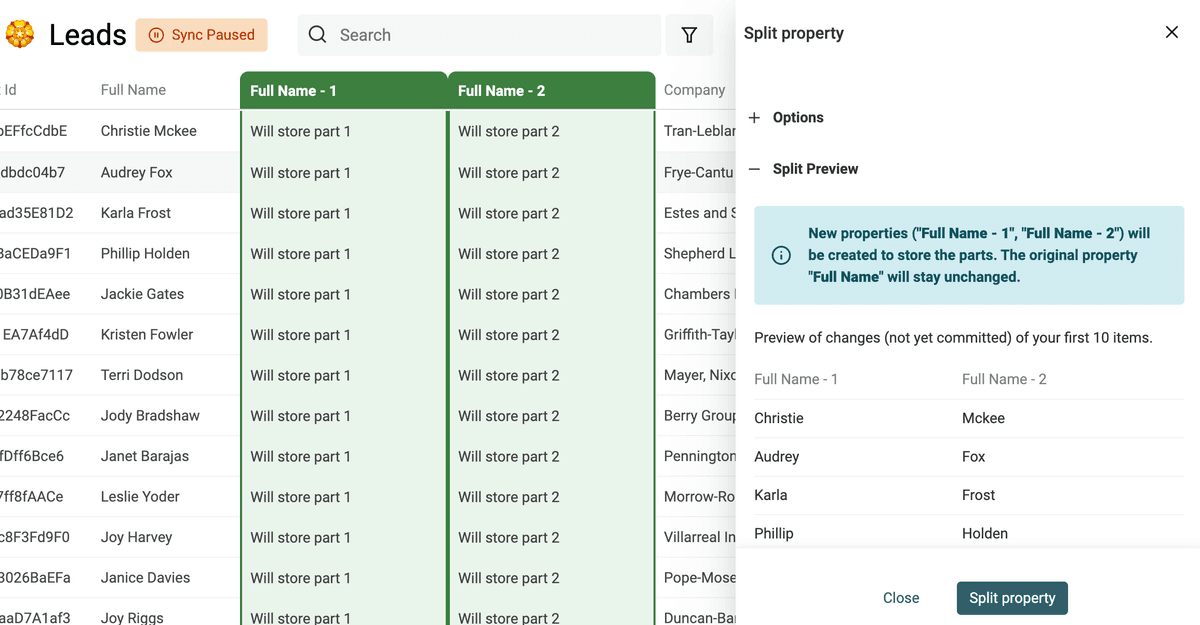Select the Kristen Fowler cell
This screenshot has width=1200, height=625.
pyautogui.click(x=147, y=335)
